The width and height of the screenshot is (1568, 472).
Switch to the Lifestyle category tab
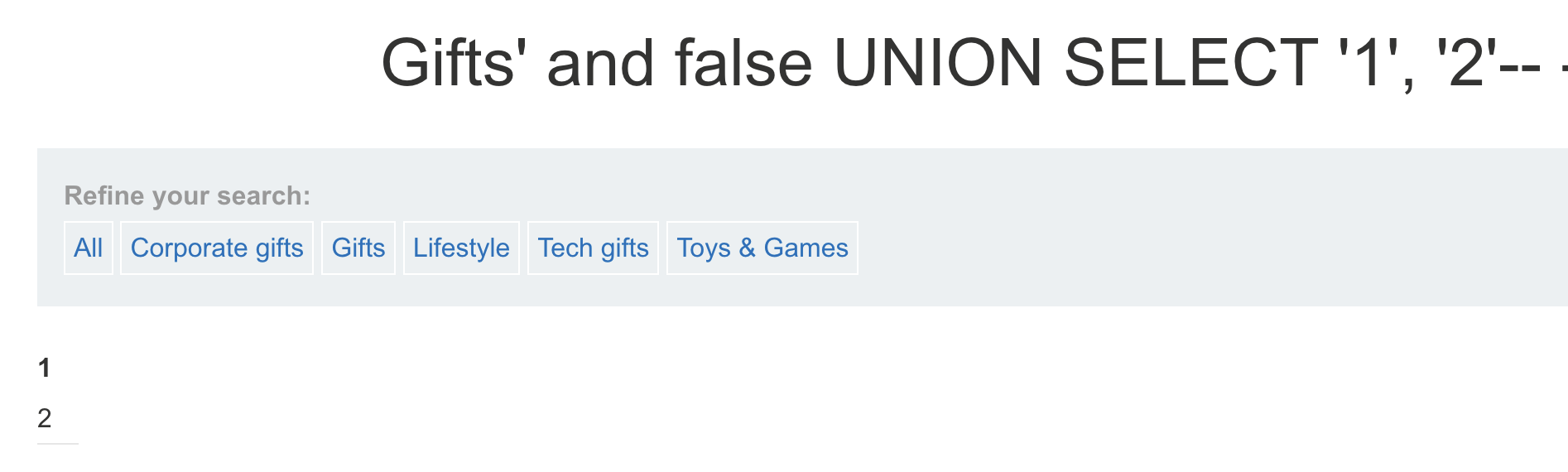[461, 248]
